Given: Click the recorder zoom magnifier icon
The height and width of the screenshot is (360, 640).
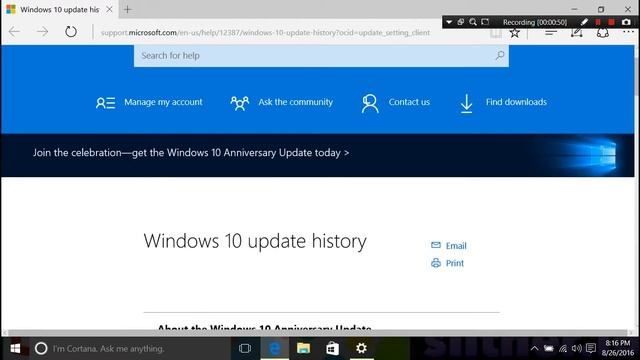Looking at the screenshot, I should pos(473,22).
